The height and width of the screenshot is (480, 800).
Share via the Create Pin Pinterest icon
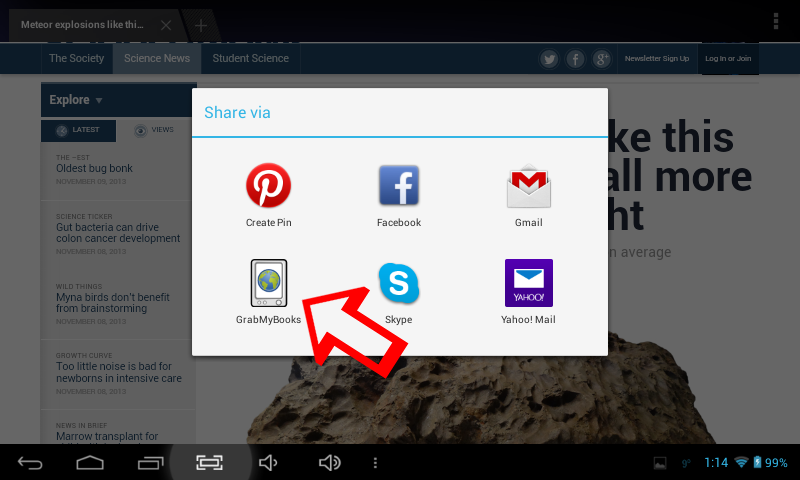pos(268,185)
